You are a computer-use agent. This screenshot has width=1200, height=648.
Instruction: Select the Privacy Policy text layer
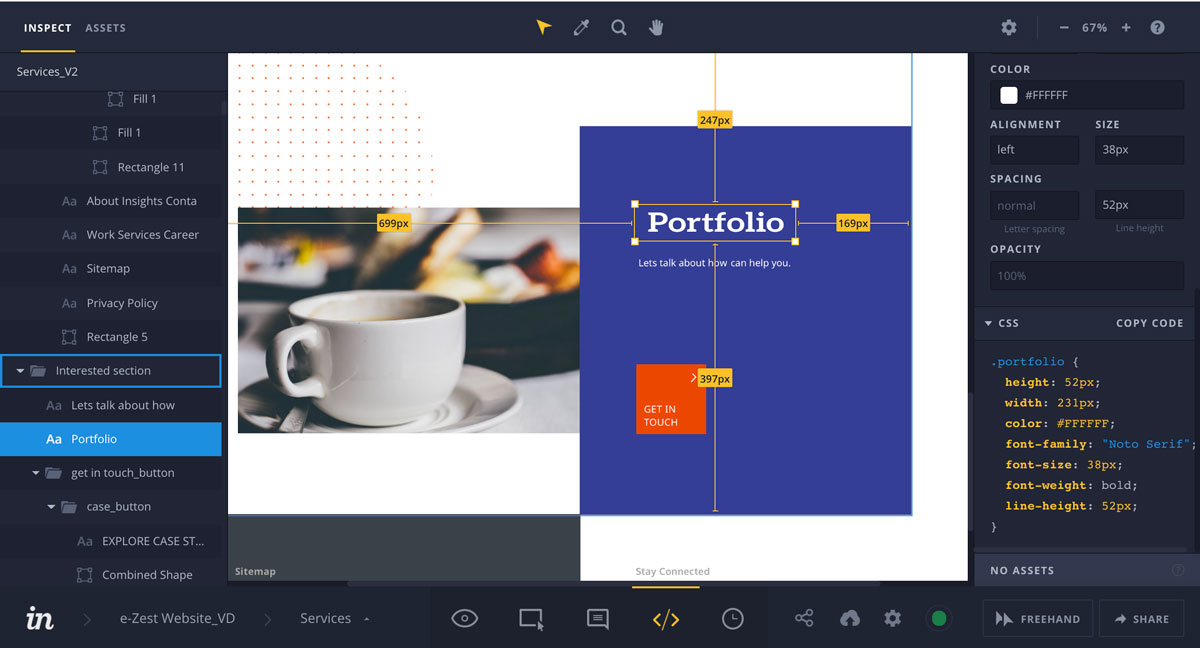111,303
